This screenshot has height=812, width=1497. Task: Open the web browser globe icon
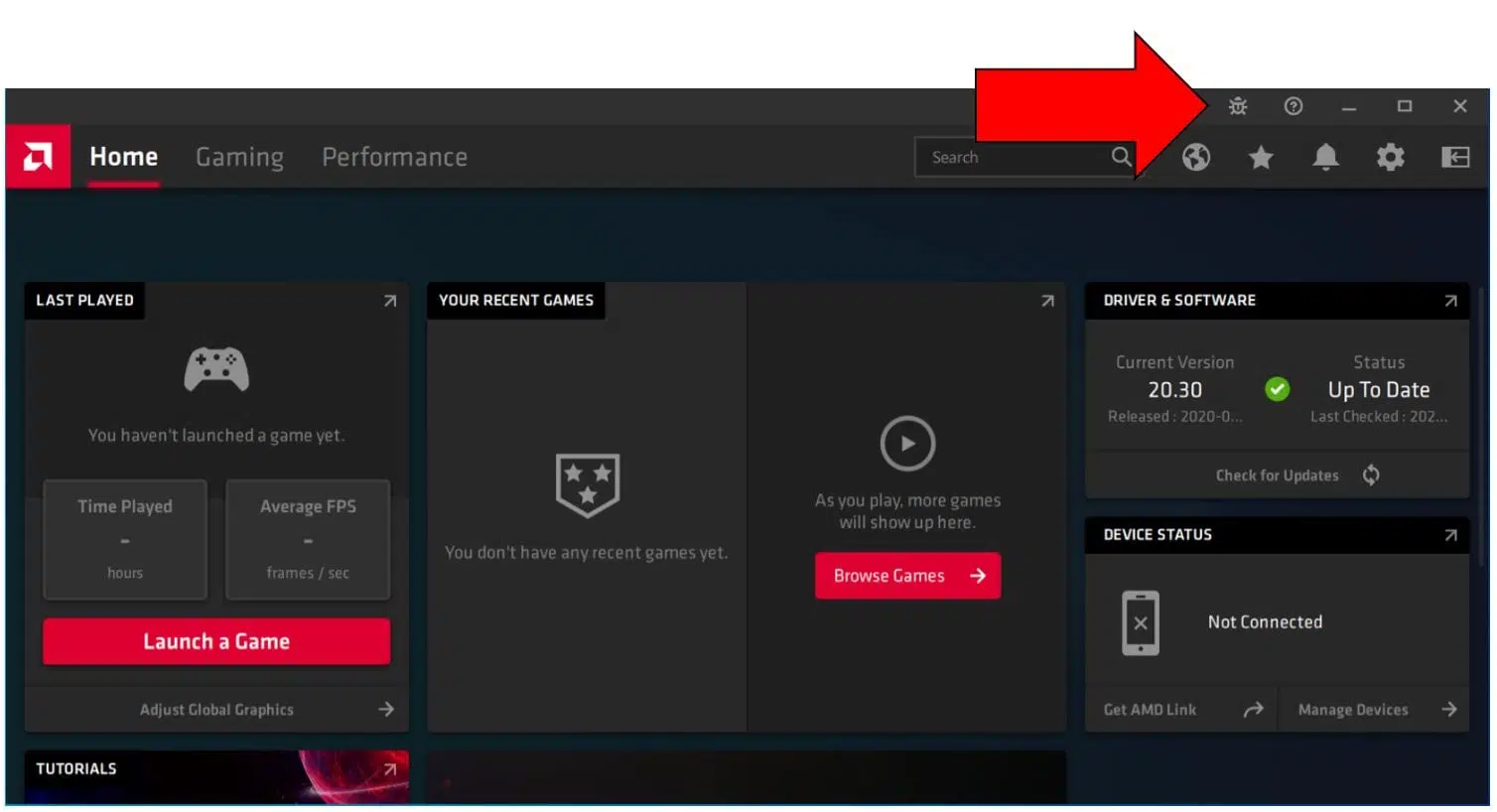(x=1196, y=157)
